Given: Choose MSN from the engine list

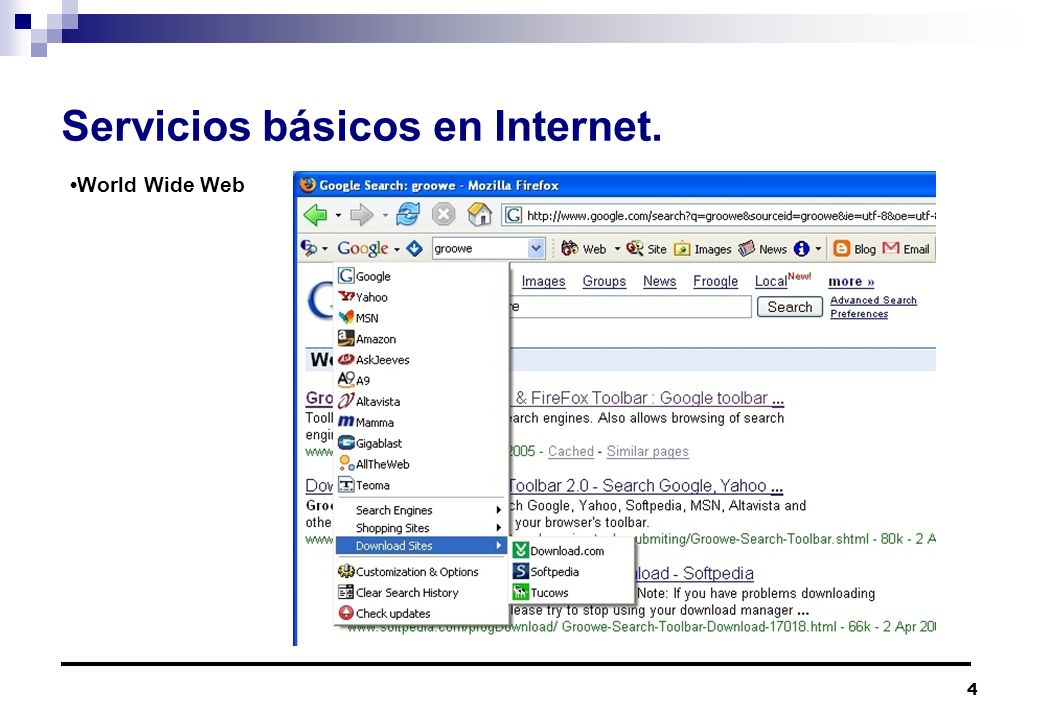Looking at the screenshot, I should [x=422, y=318].
